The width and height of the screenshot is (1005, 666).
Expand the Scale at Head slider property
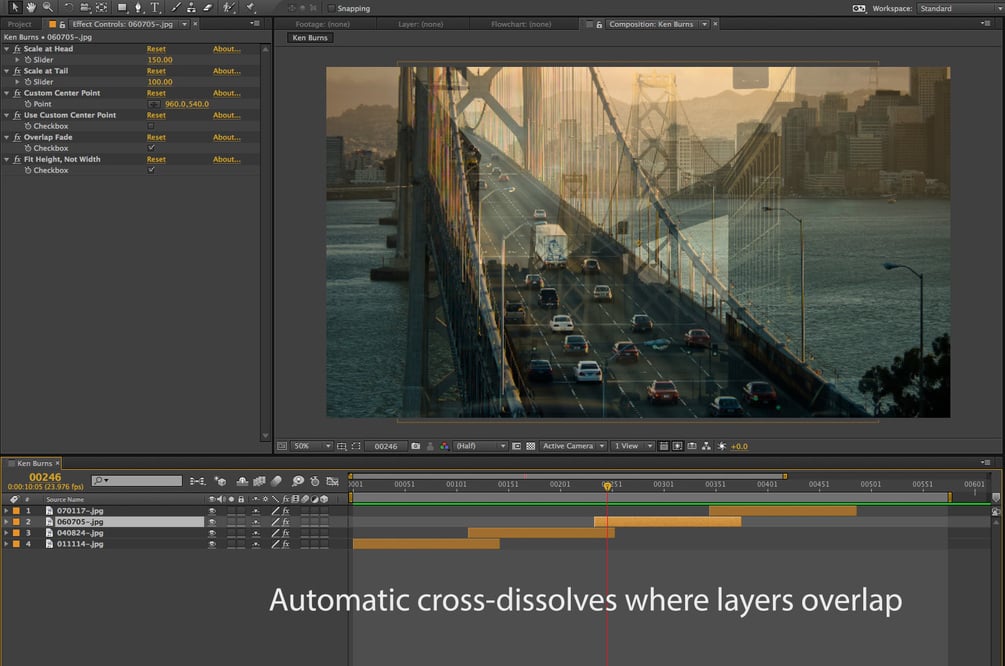click(x=17, y=60)
